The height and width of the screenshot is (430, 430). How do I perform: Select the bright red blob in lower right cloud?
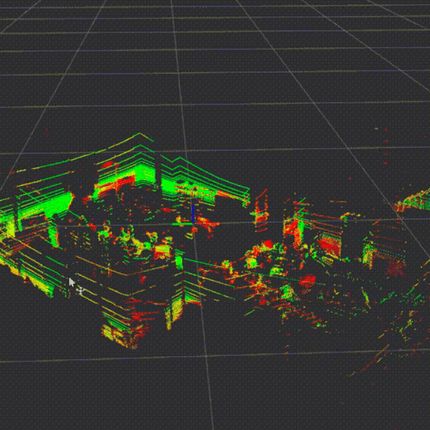coord(307,281)
